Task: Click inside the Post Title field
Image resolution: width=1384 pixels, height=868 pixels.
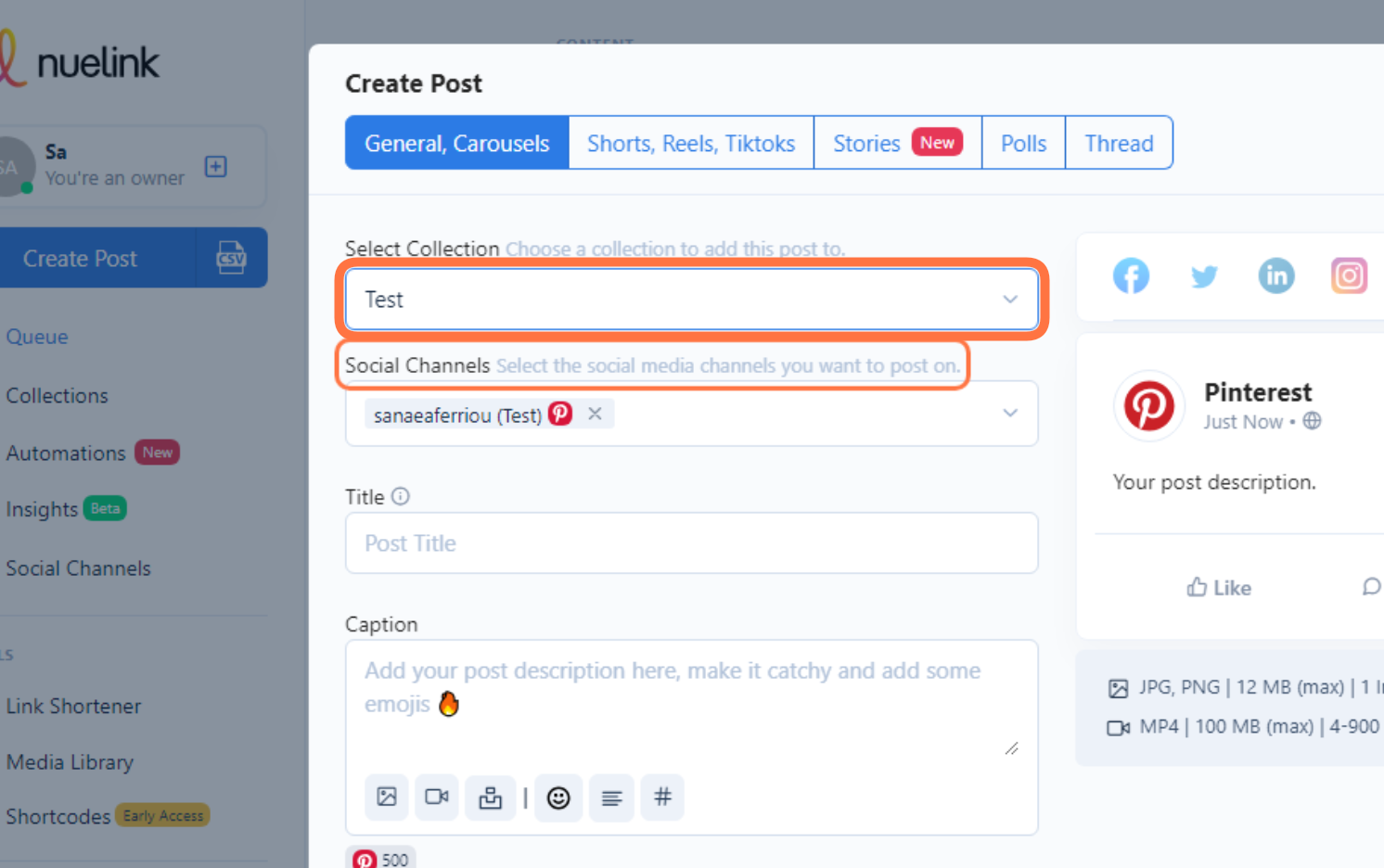Action: (x=691, y=542)
